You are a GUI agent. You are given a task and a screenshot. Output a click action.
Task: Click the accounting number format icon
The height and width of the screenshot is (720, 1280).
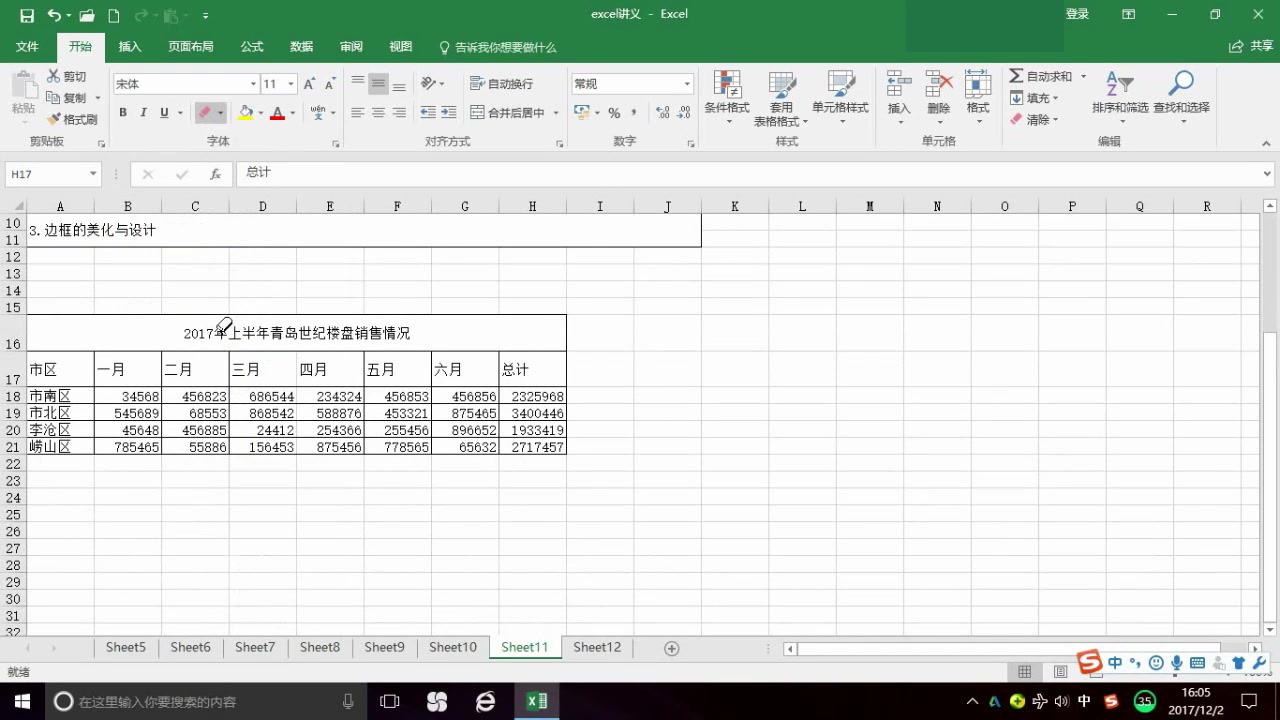581,113
